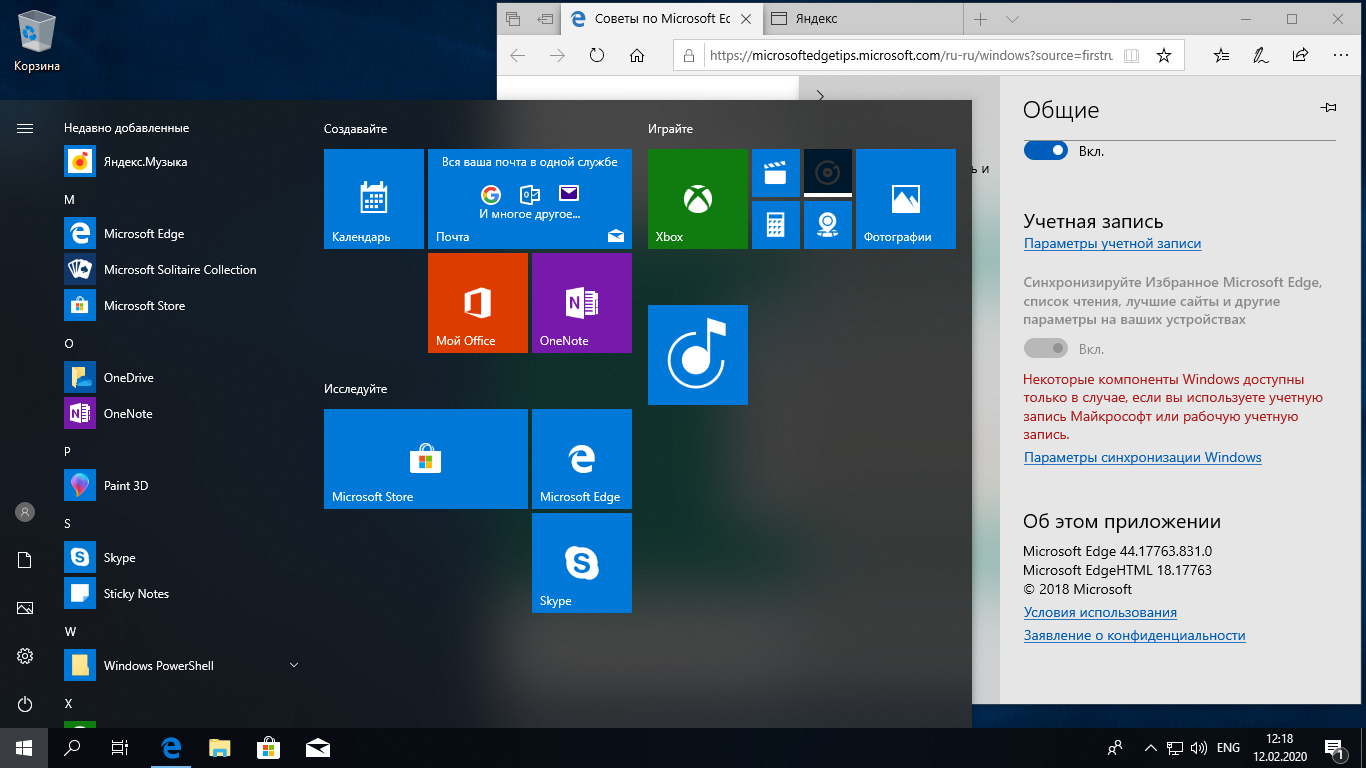Screen dimensions: 1366x768
Task: Click the Add notes pen icon in Edge
Action: pos(1261,56)
